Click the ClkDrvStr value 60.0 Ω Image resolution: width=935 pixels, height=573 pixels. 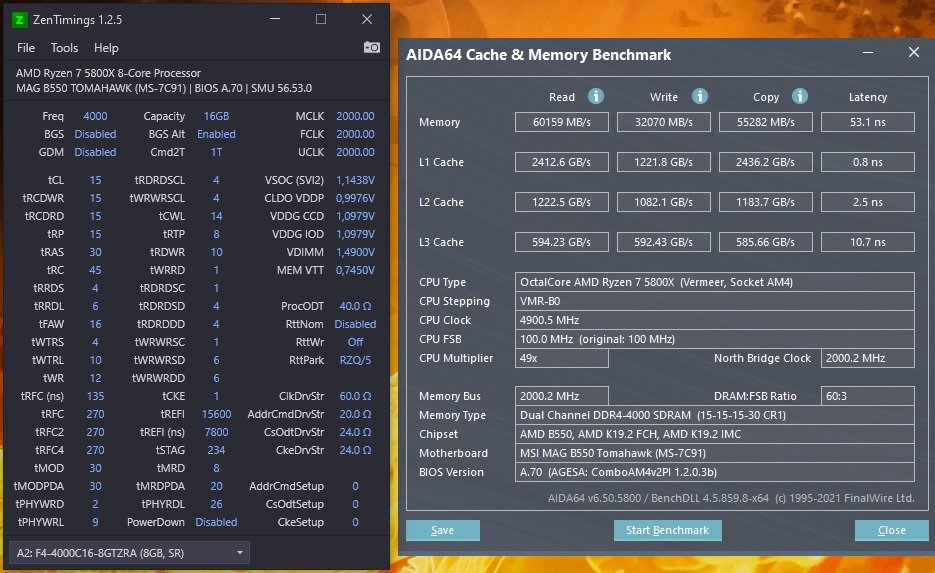(355, 396)
